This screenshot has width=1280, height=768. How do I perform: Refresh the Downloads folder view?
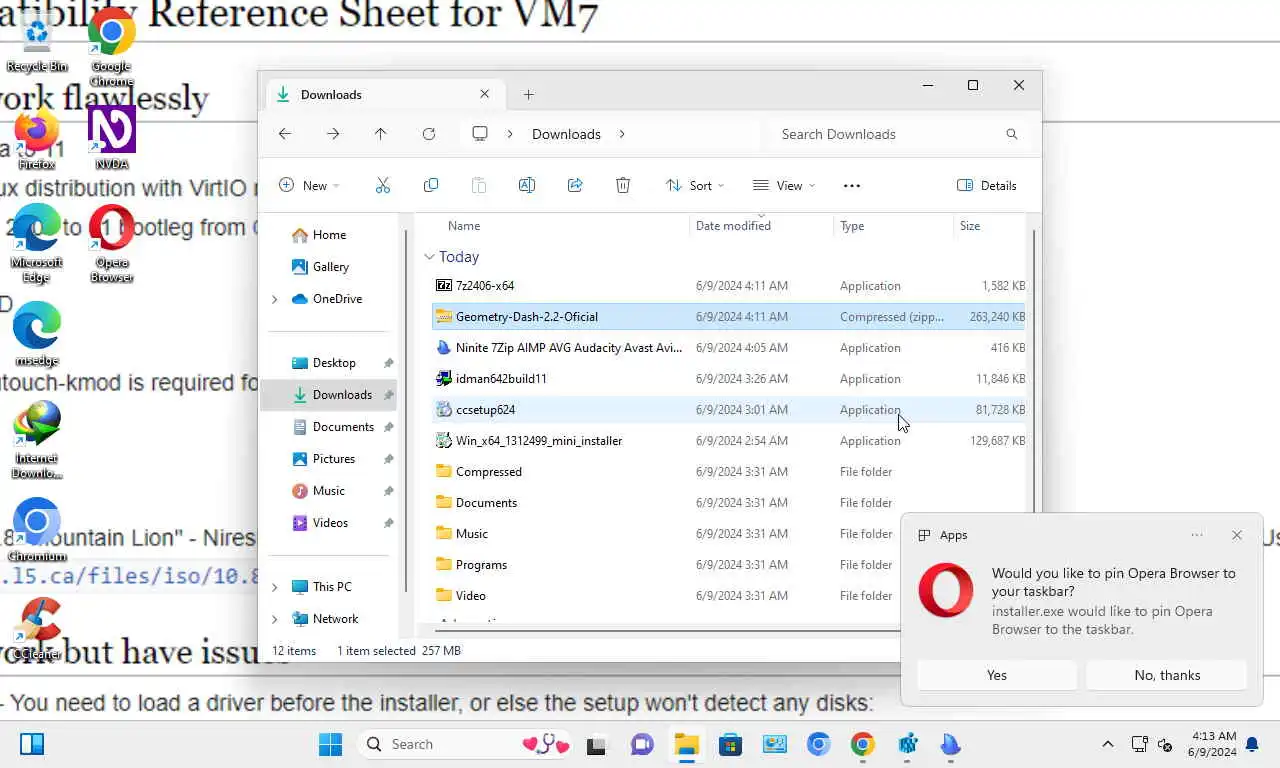(429, 134)
